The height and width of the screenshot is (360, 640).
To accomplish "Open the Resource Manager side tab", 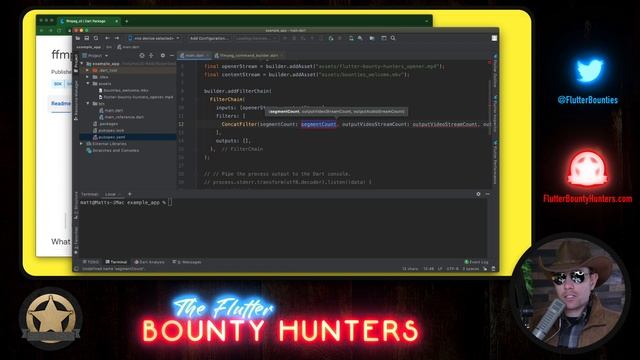I will pyautogui.click(x=76, y=100).
